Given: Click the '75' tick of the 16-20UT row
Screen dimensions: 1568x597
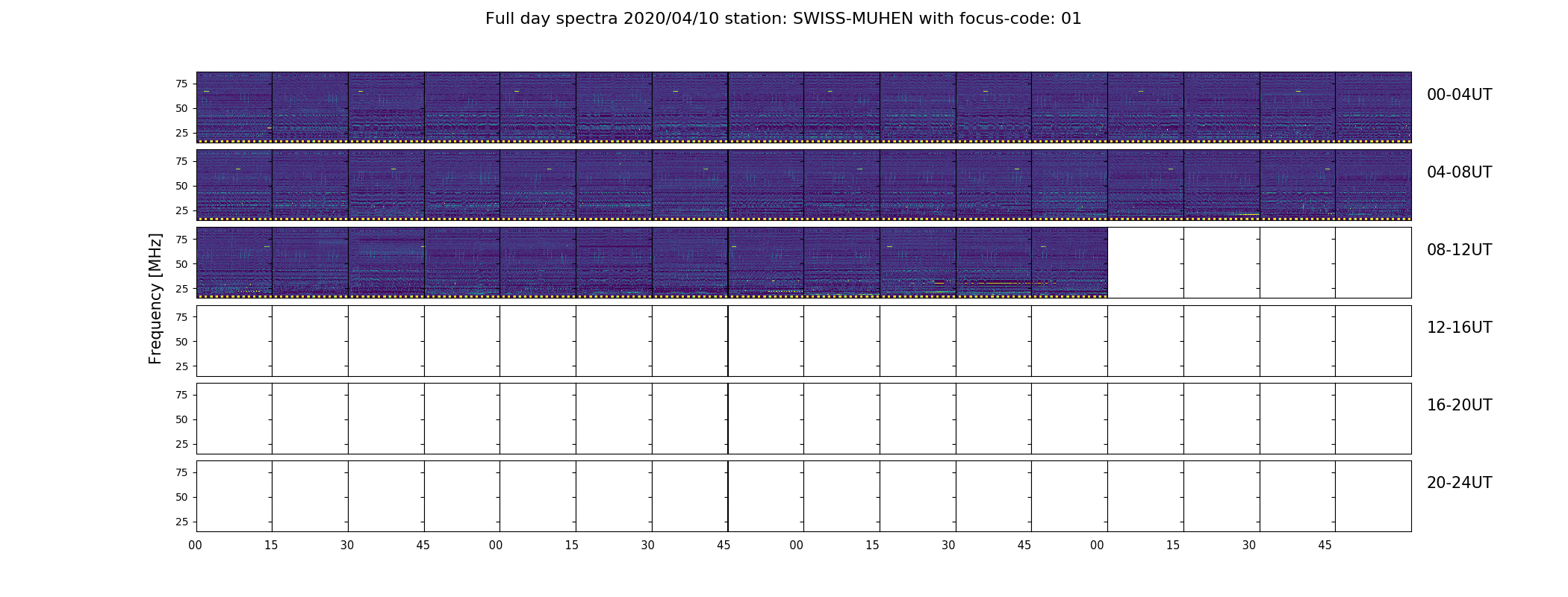Looking at the screenshot, I should point(181,395).
